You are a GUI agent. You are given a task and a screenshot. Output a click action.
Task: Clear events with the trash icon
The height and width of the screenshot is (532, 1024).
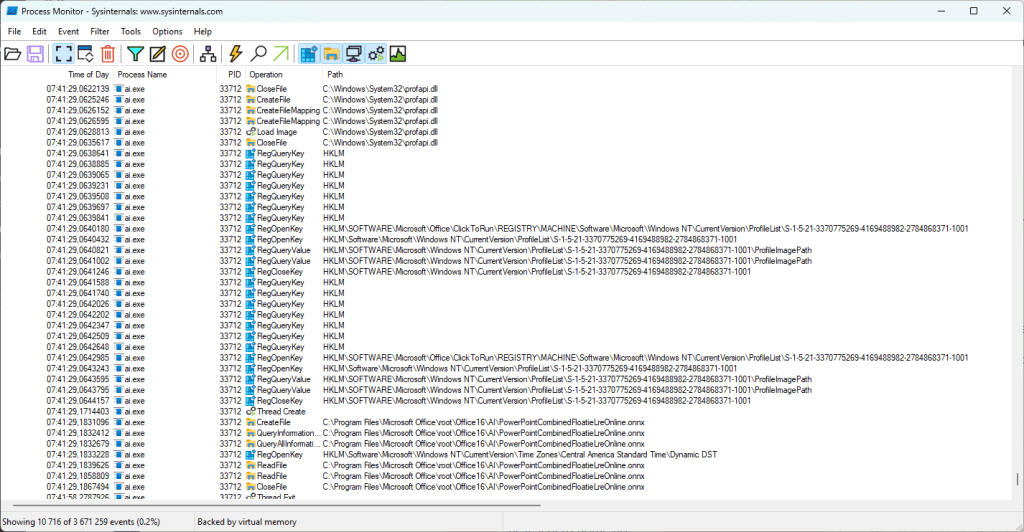(x=108, y=53)
